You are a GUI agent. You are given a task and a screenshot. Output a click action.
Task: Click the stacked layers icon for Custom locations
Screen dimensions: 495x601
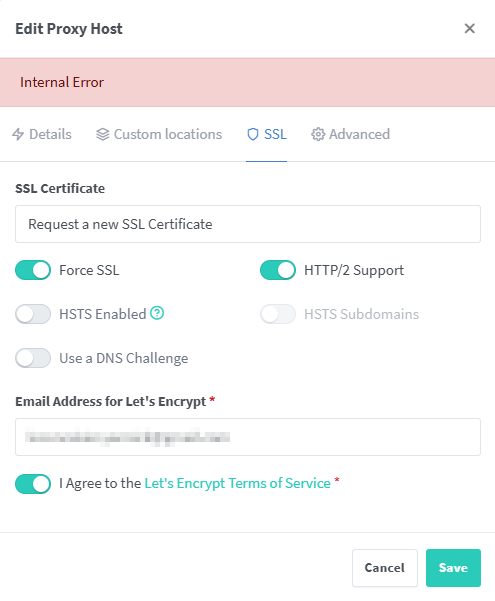tap(102, 134)
